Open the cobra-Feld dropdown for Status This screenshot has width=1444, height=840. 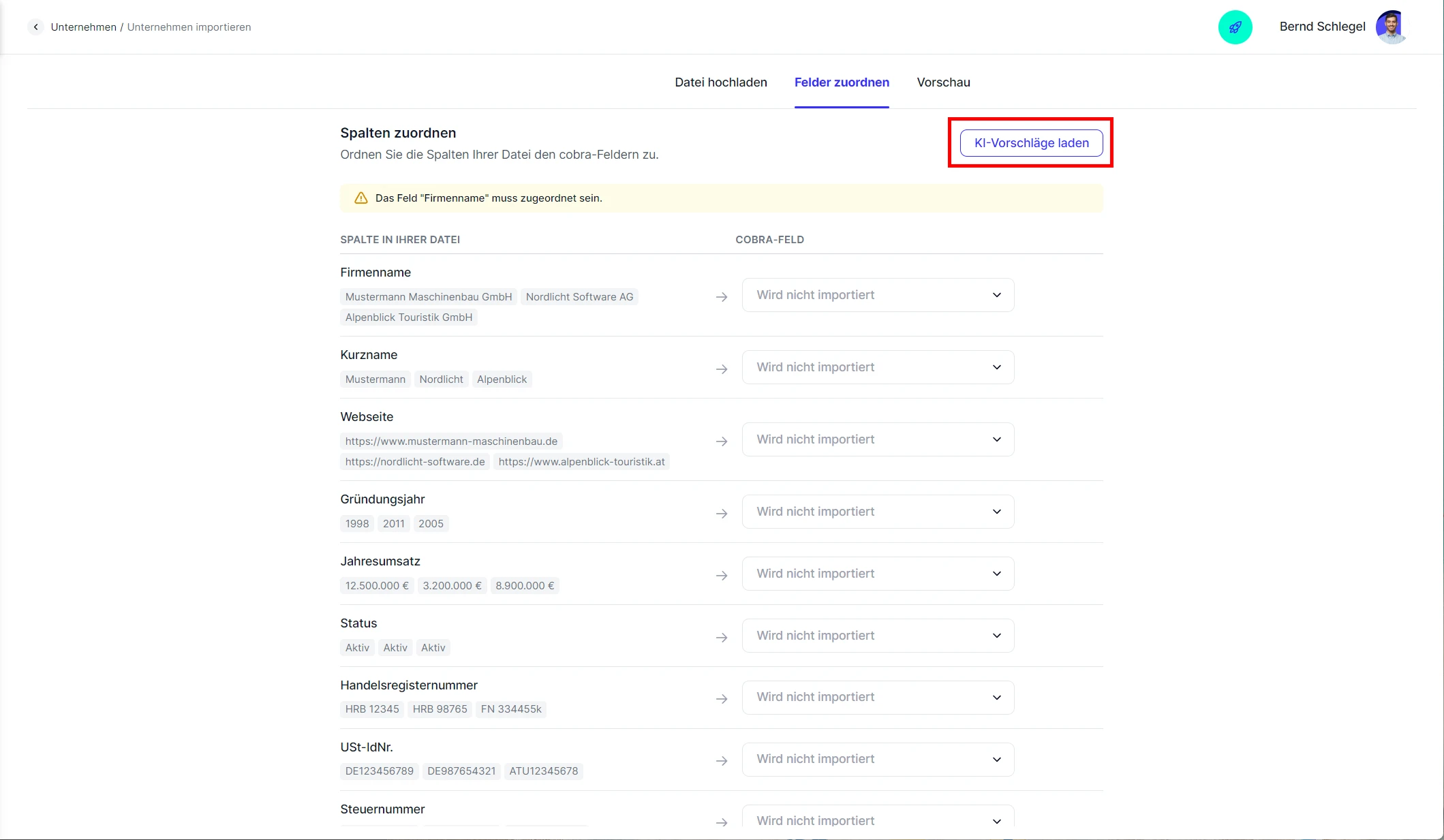[x=878, y=636]
